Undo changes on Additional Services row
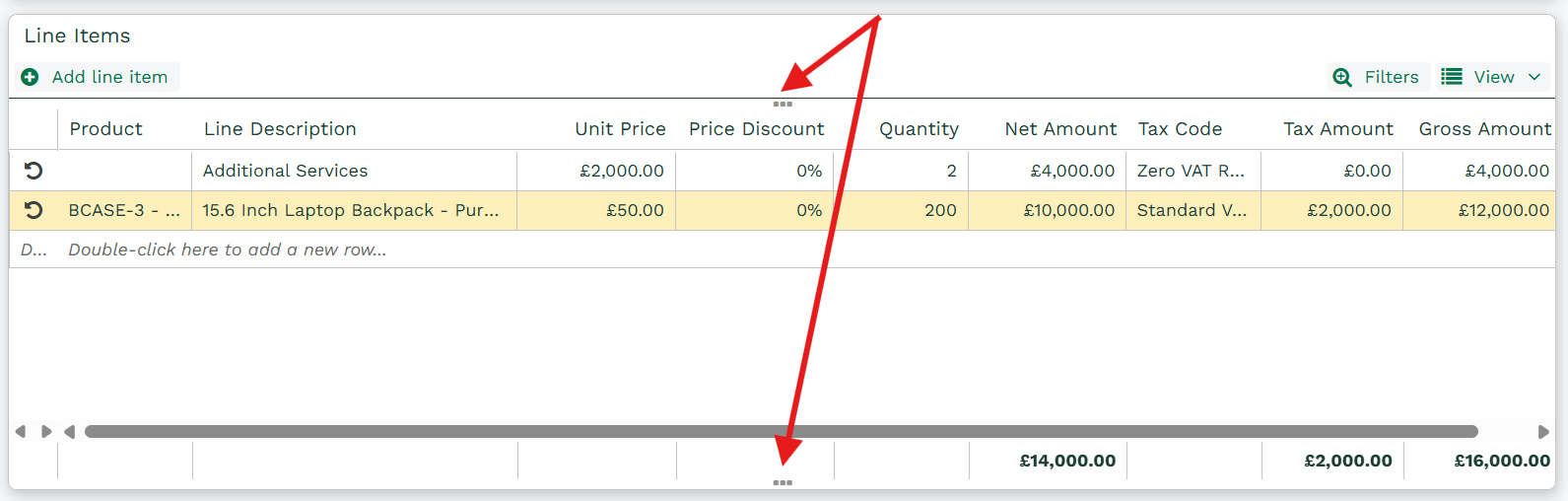 click(x=34, y=171)
